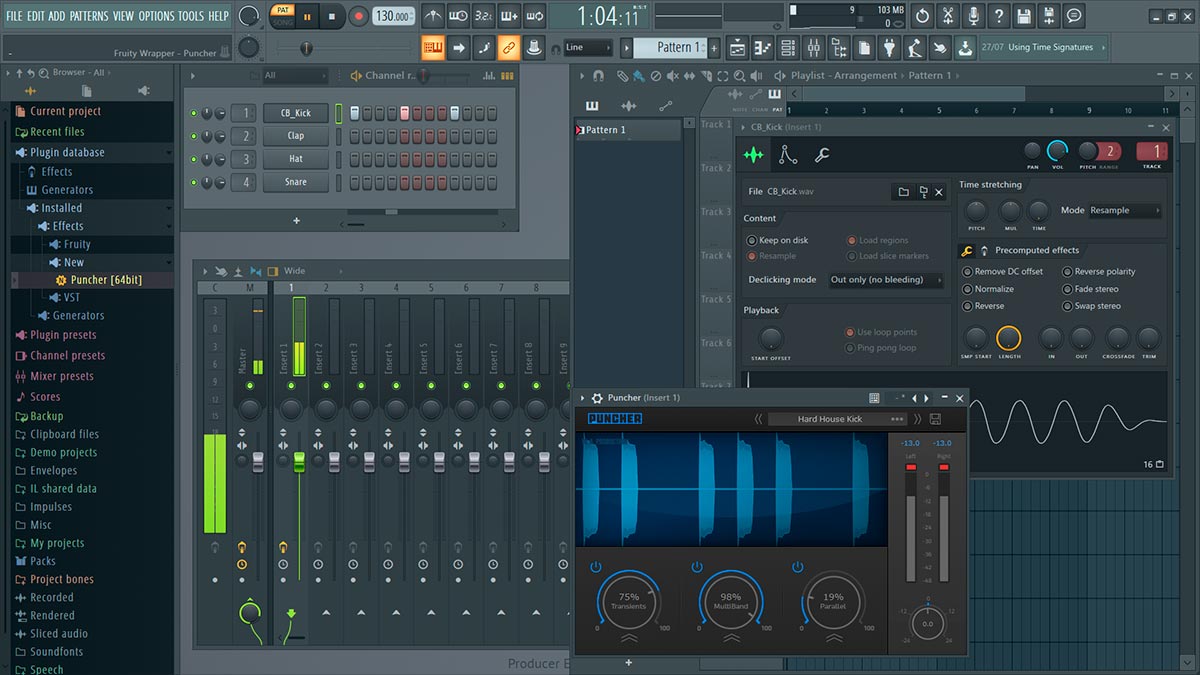
Task: Open the Line snap dropdown
Action: click(588, 47)
